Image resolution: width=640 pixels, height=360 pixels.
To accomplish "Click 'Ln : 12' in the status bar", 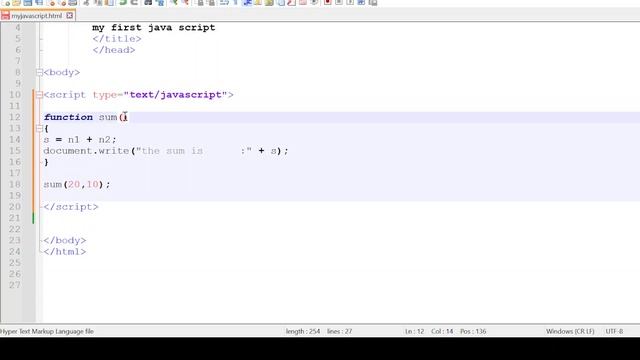I will click(x=415, y=331).
